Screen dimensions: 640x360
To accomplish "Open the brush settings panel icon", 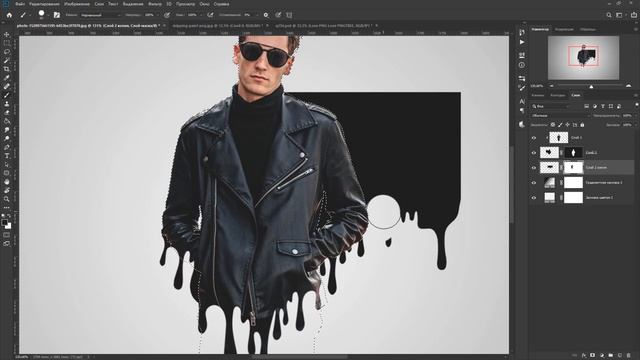I will coord(57,15).
